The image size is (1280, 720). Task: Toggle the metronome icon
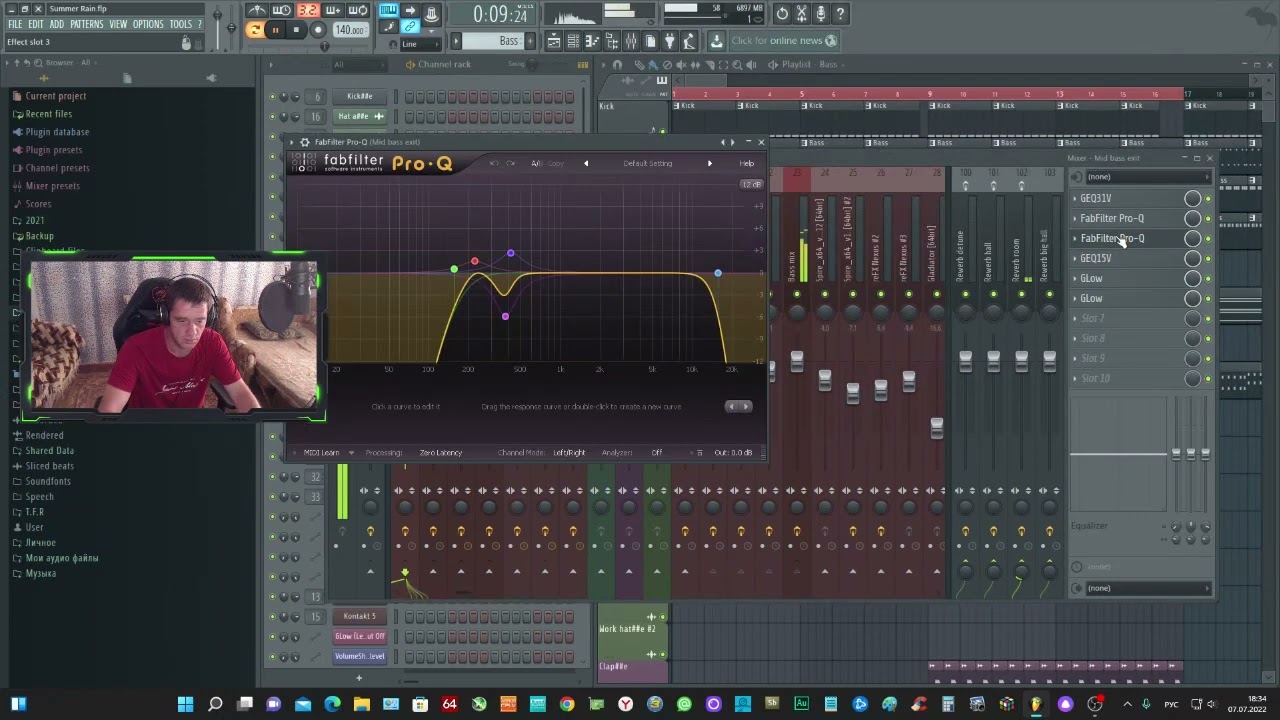coord(257,11)
